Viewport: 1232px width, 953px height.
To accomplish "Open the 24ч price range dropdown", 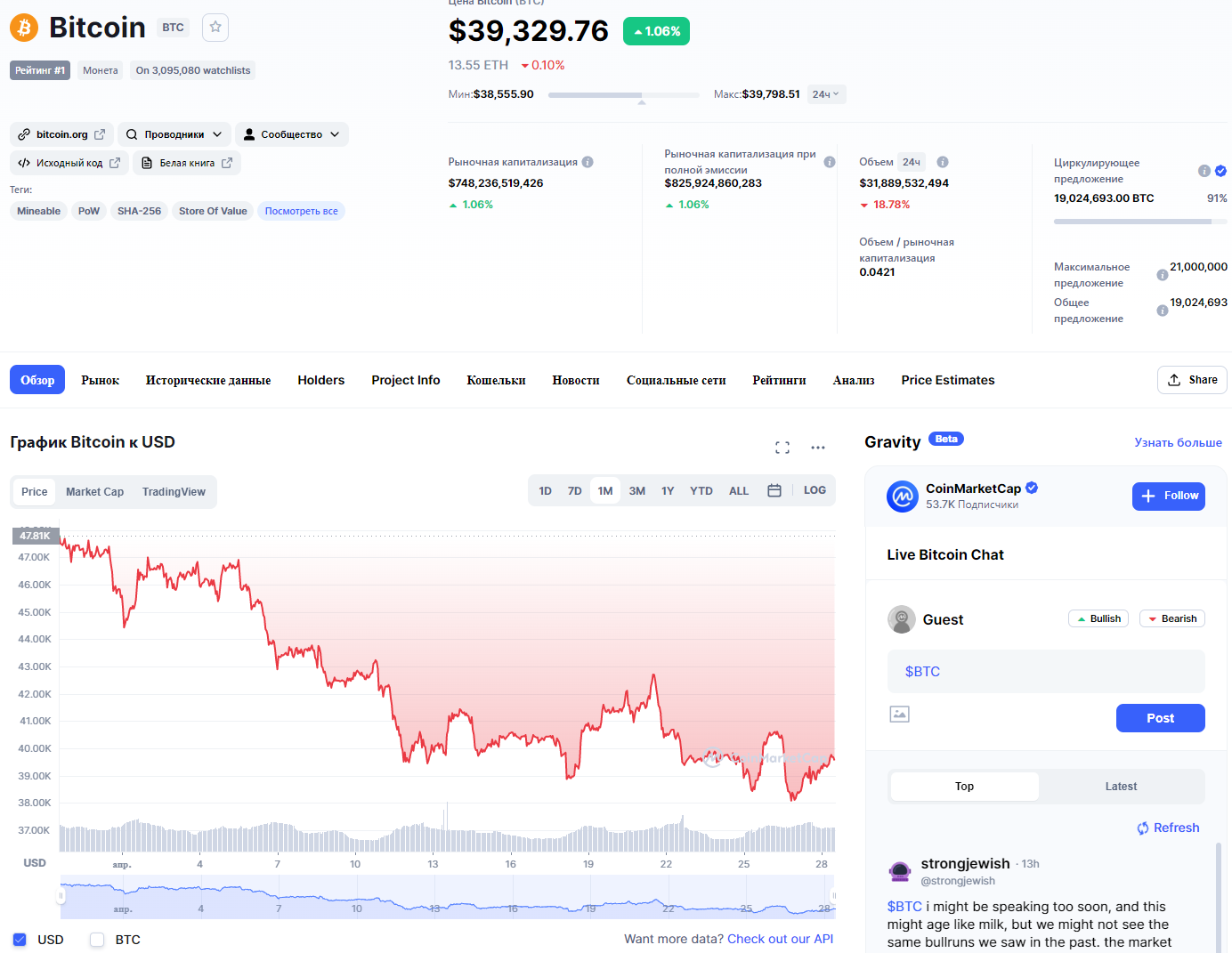I will [x=826, y=94].
